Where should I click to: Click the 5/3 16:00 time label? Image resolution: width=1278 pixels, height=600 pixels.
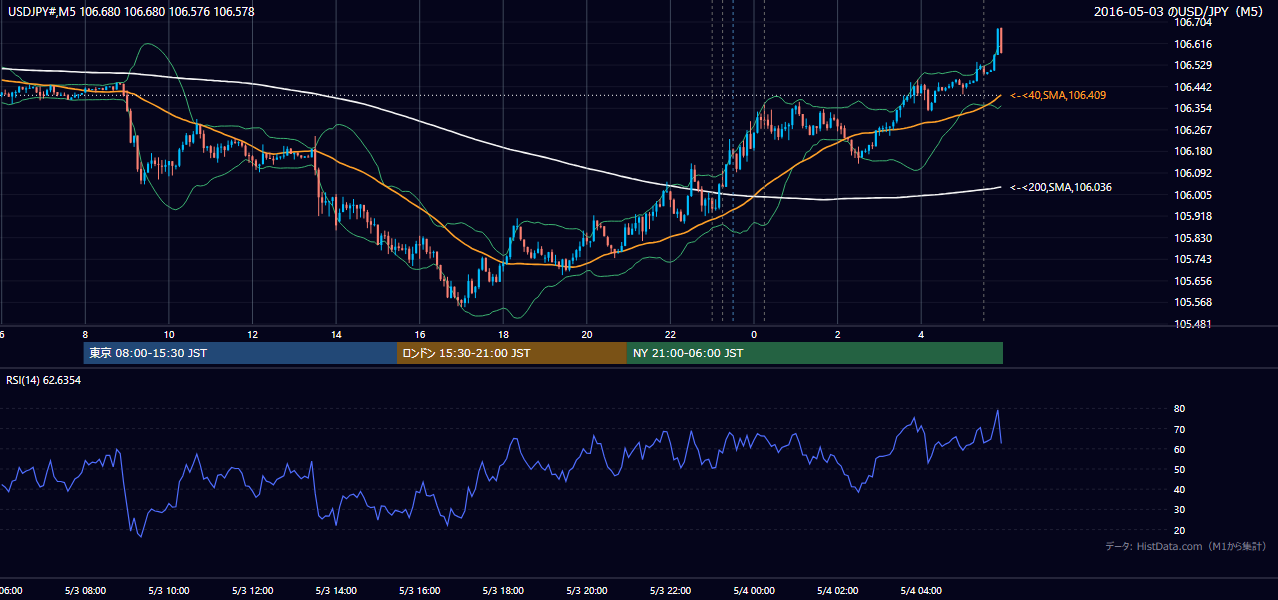tap(420, 590)
